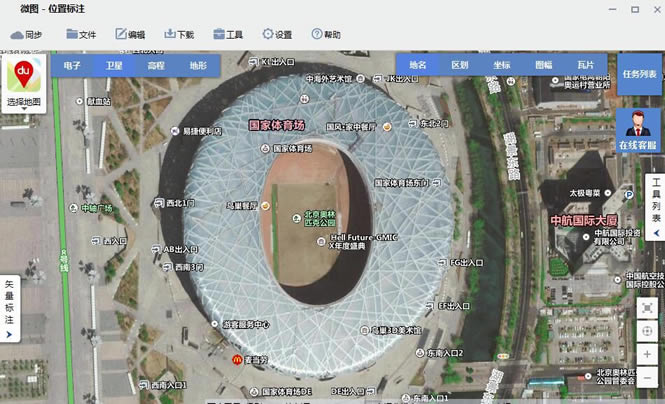Click the 麦当劳 McDonald's marker
Viewport: 665px width, 404px height.
[x=237, y=360]
